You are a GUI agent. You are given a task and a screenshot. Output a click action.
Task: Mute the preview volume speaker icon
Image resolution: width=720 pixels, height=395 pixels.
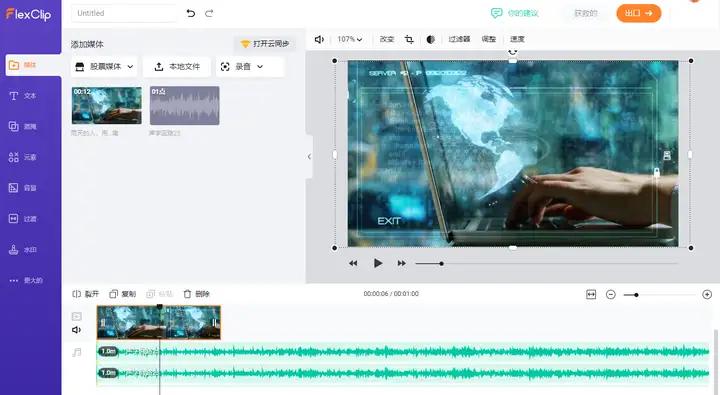click(319, 40)
